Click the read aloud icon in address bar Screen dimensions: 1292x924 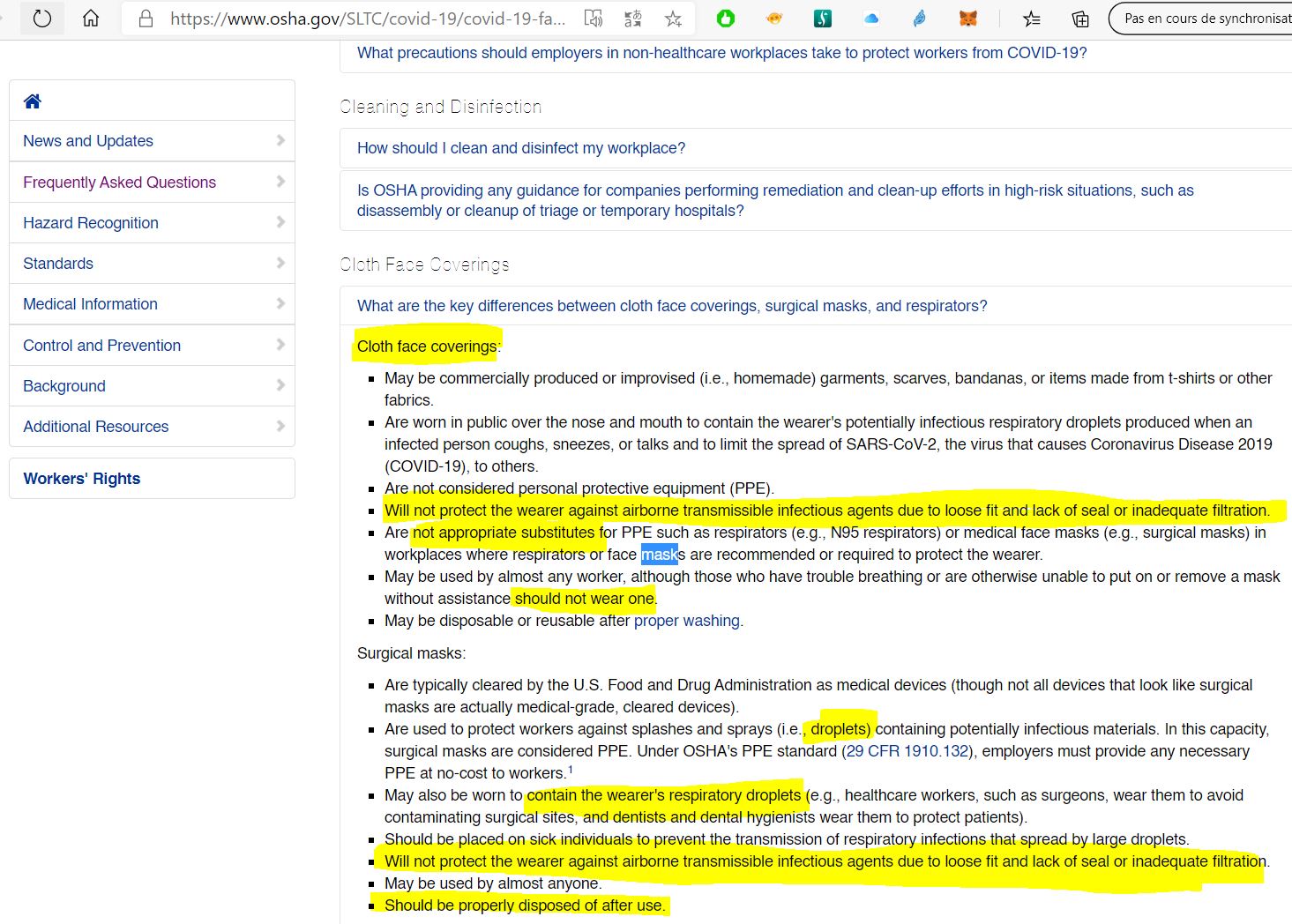click(594, 19)
